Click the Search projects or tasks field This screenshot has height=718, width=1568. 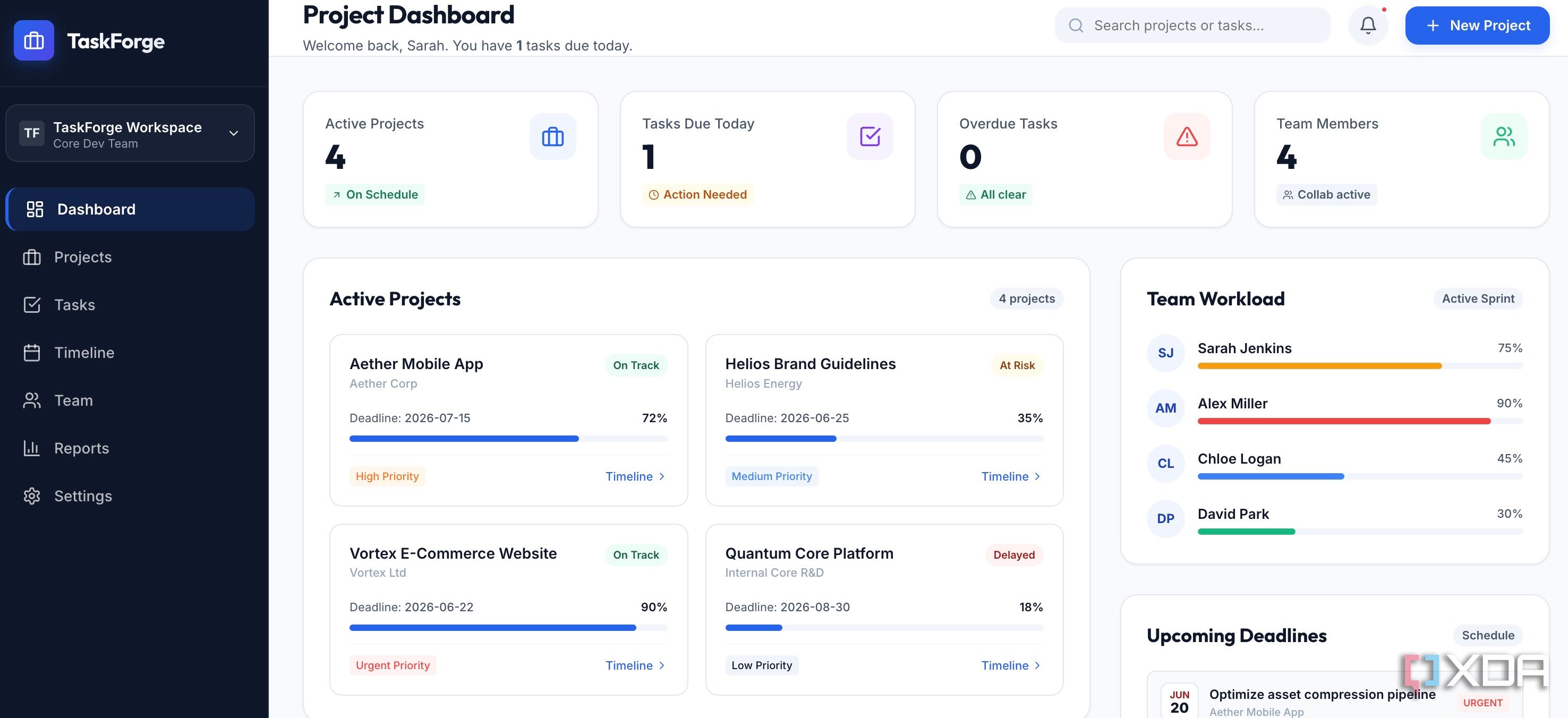pos(1192,25)
